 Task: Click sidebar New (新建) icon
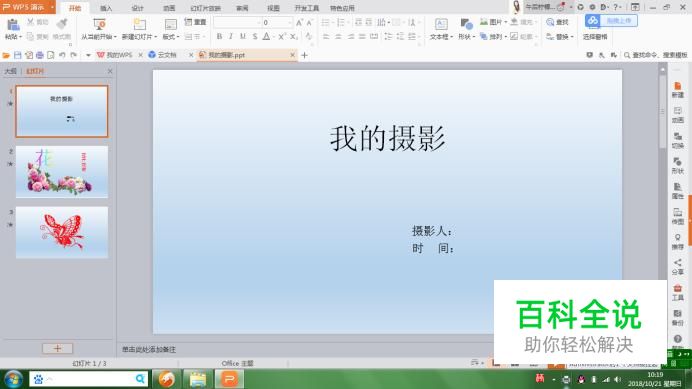coord(677,90)
